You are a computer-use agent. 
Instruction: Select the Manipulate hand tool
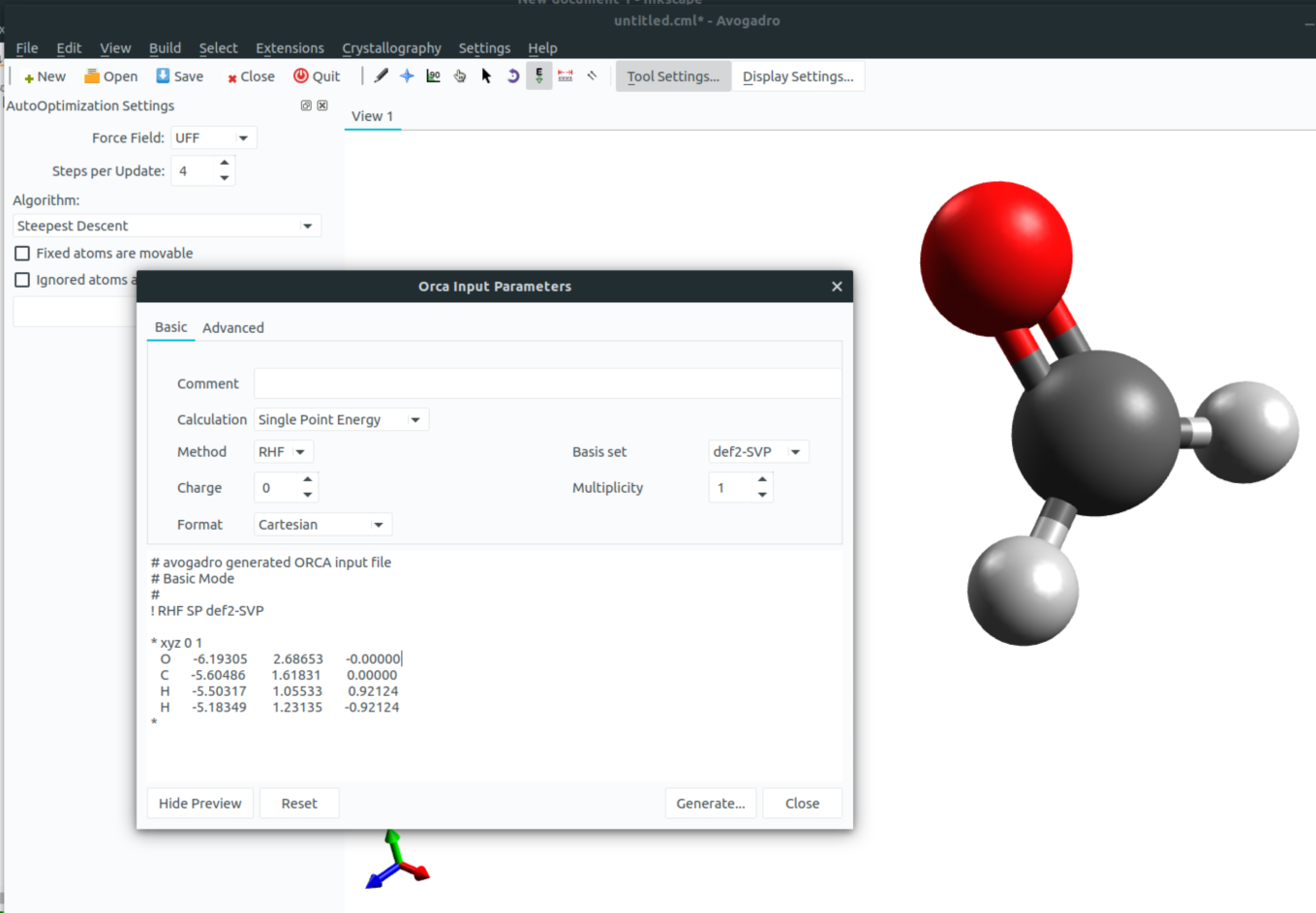click(x=460, y=76)
